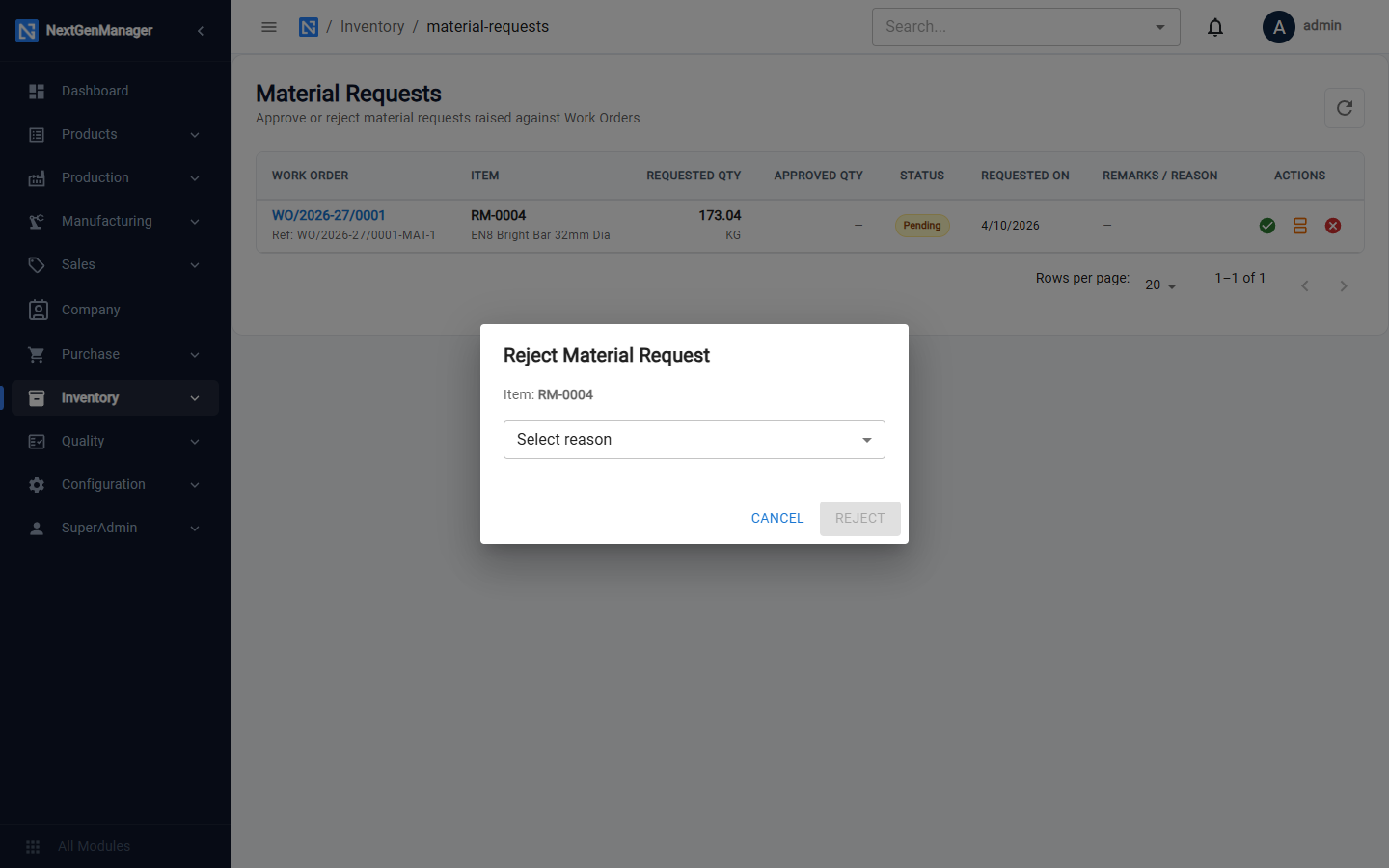The height and width of the screenshot is (868, 1389).
Task: Open Dashboard from sidebar
Action: (115, 91)
